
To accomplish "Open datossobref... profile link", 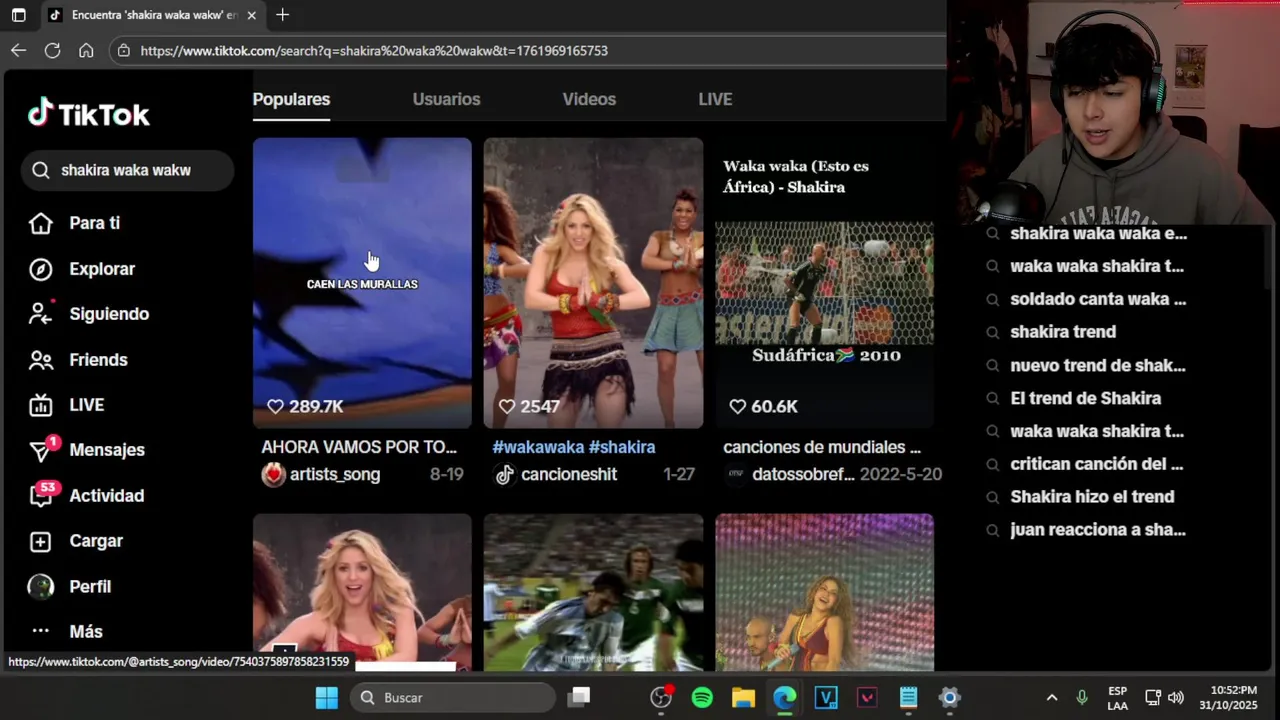I will (x=803, y=474).
